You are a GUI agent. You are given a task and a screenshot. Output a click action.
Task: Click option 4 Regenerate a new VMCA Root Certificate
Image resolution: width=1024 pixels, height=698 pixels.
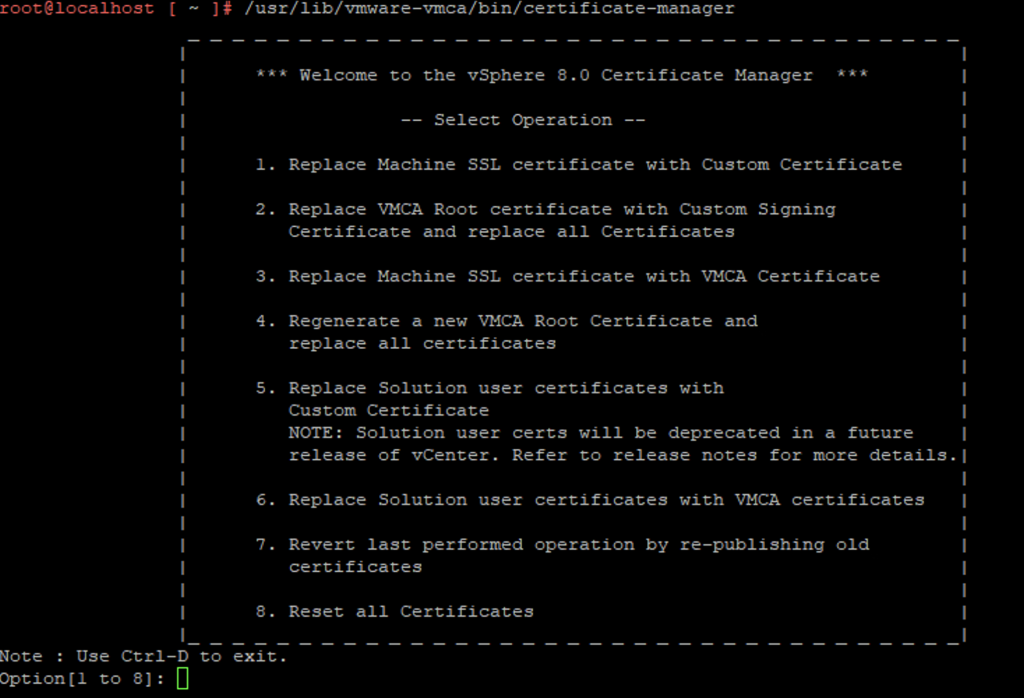point(507,321)
